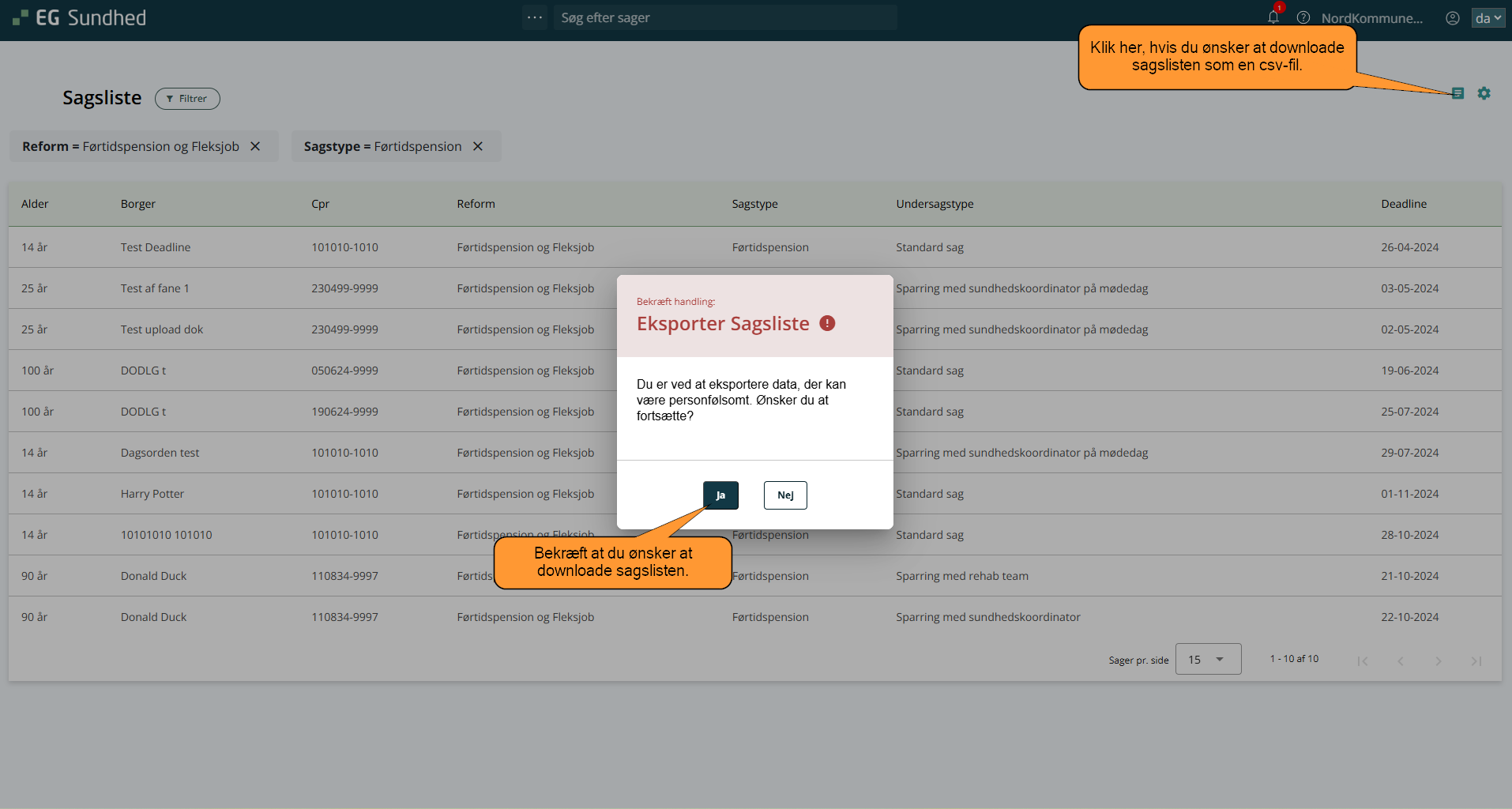Click deadline 01-11-2024 cell
The height and width of the screenshot is (809, 1512).
click(1410, 494)
